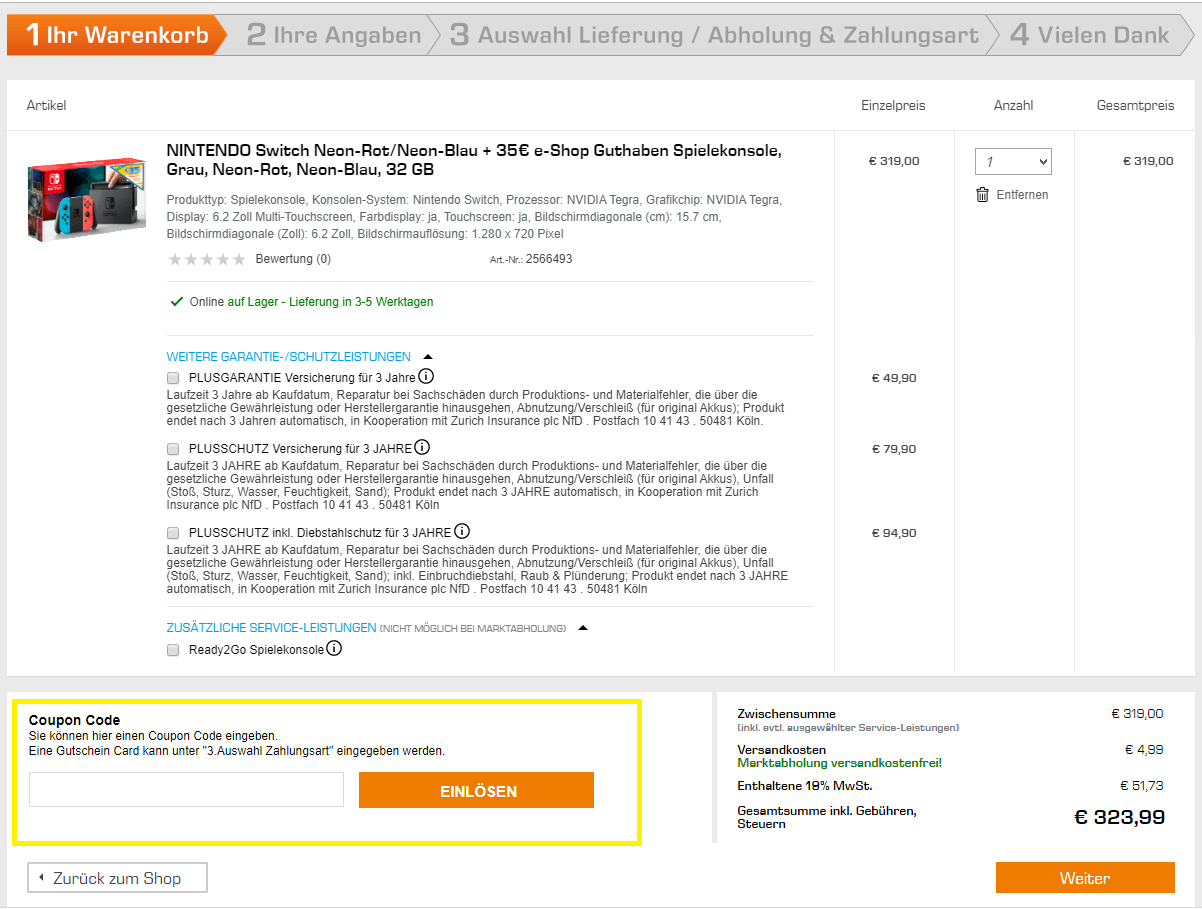
Task: Open info icon for PLUSSCHUTZ inkl. Diebstahlschutz
Action: (462, 531)
